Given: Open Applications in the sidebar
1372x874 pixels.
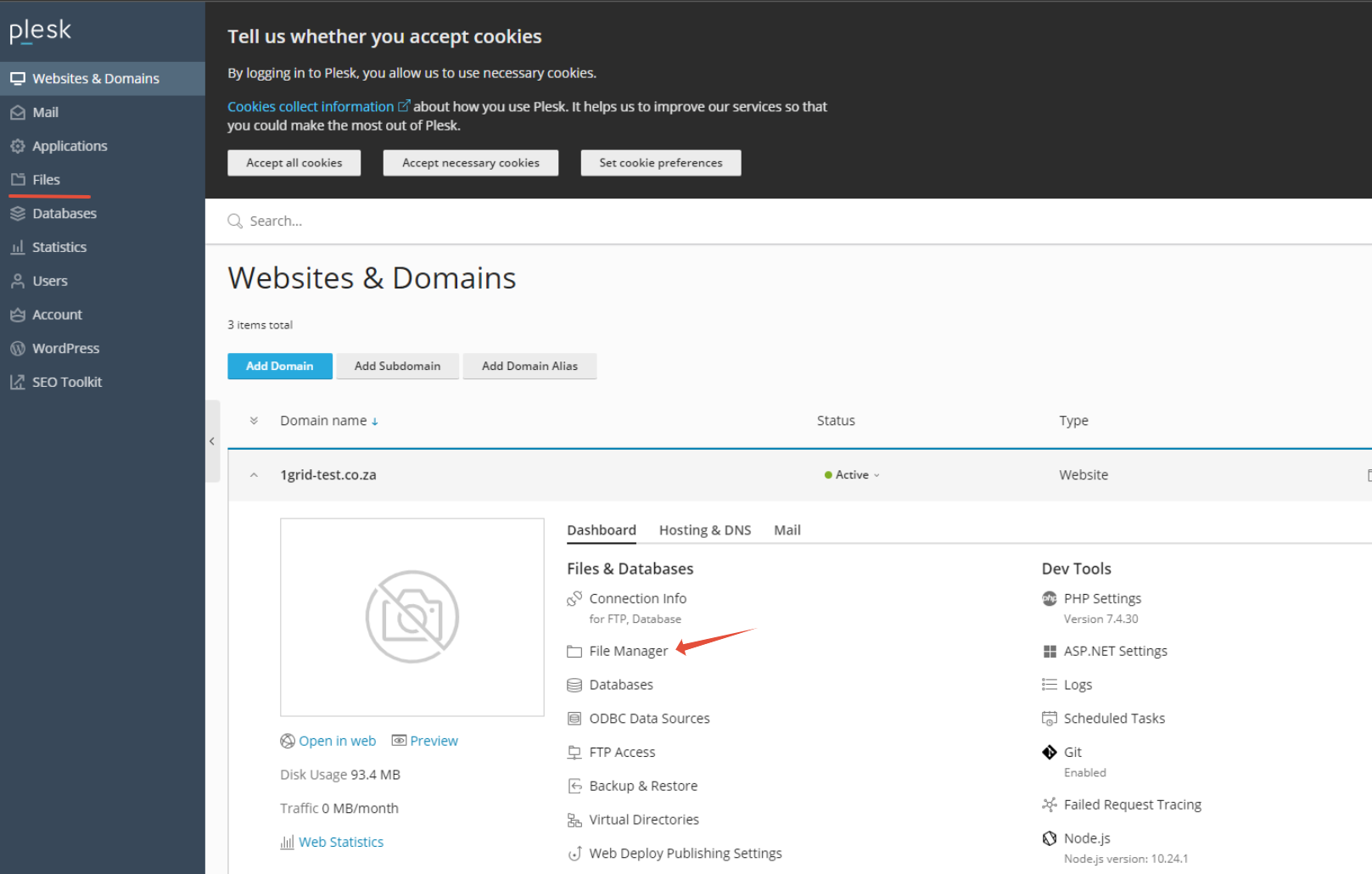Looking at the screenshot, I should 103,146.
